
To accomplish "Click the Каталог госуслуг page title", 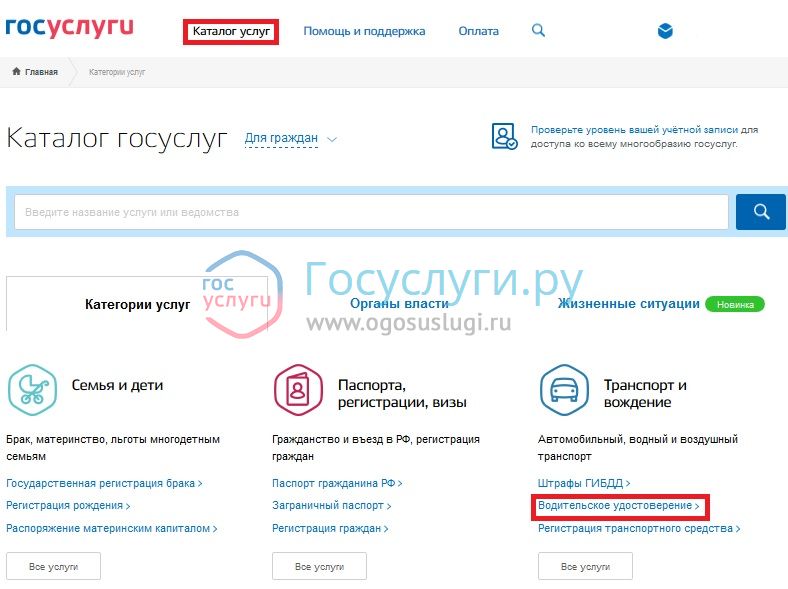I will [x=117, y=138].
